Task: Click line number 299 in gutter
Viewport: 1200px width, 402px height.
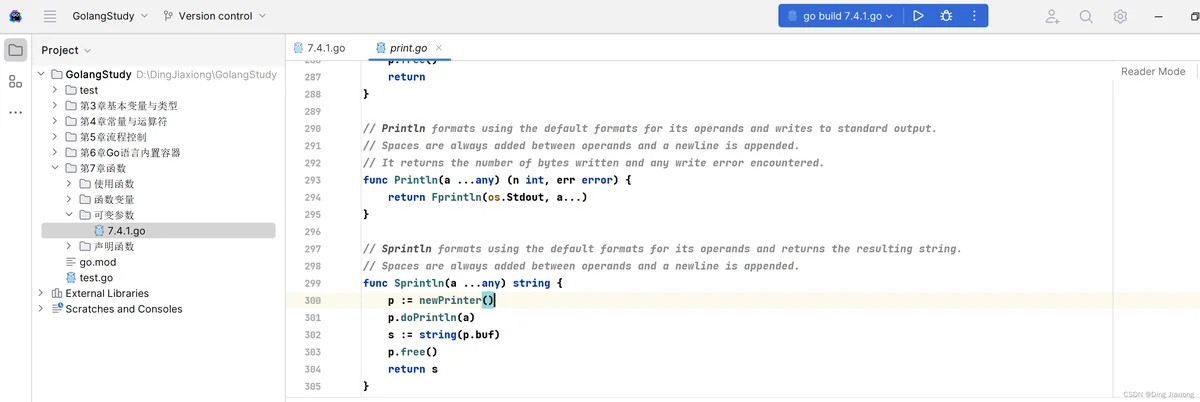Action: [x=311, y=283]
